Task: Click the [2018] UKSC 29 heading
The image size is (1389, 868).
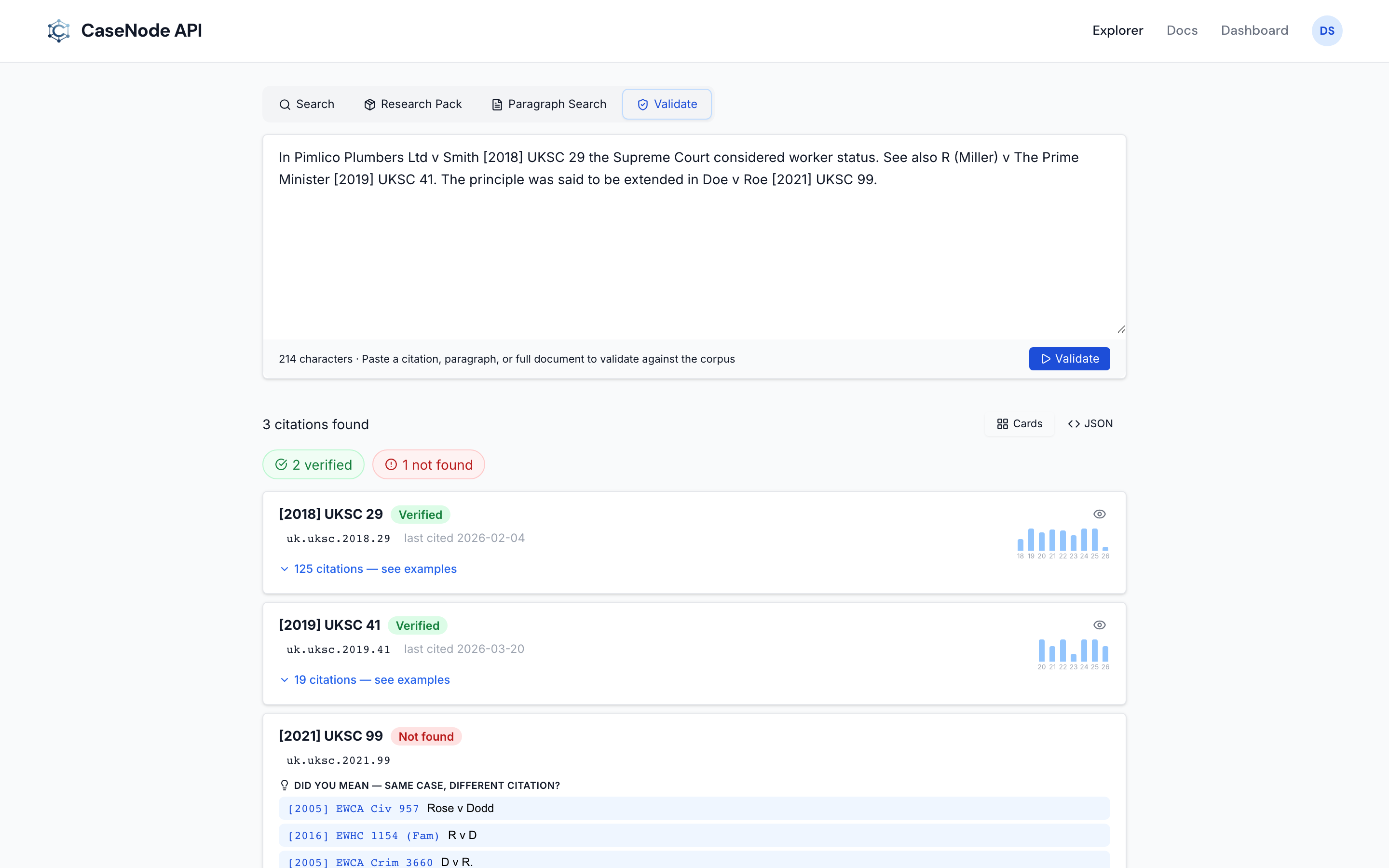Action: [x=330, y=514]
